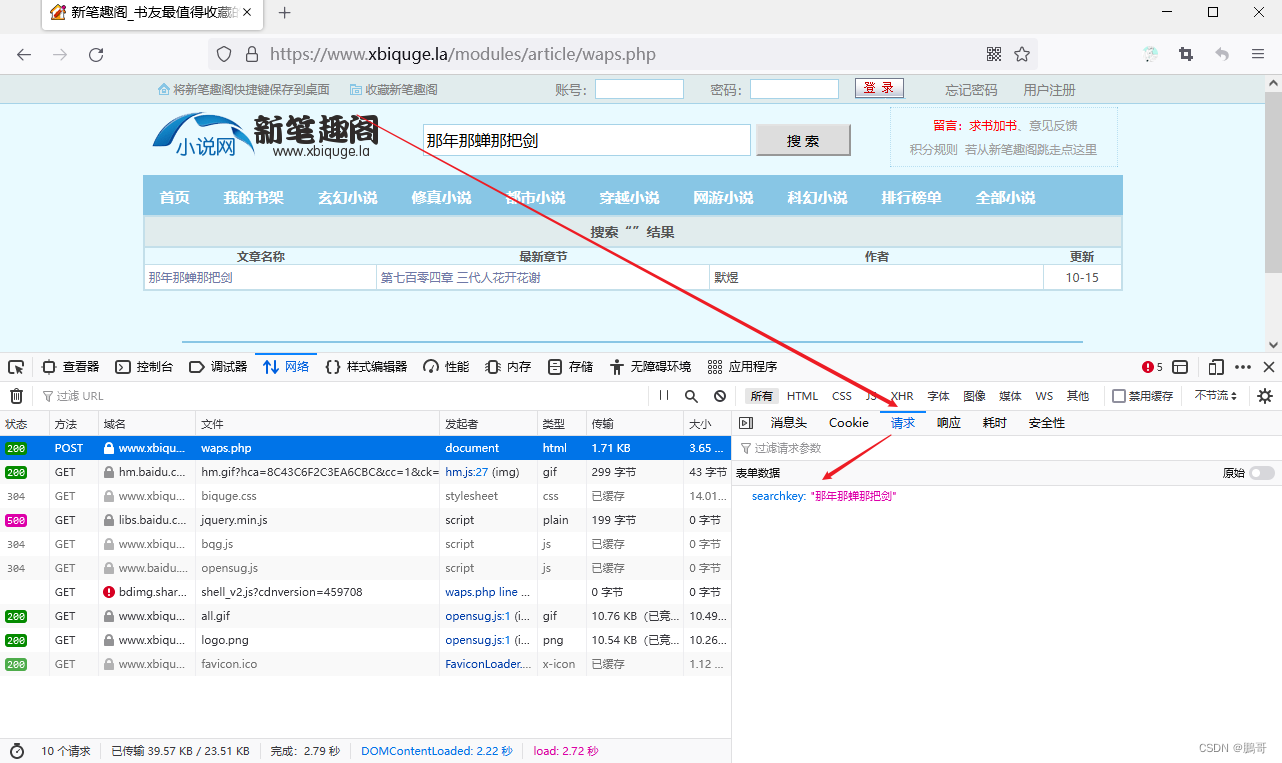Screen dimensions: 1282x763
Task: Filter requests by 字体 type
Action: [938, 396]
